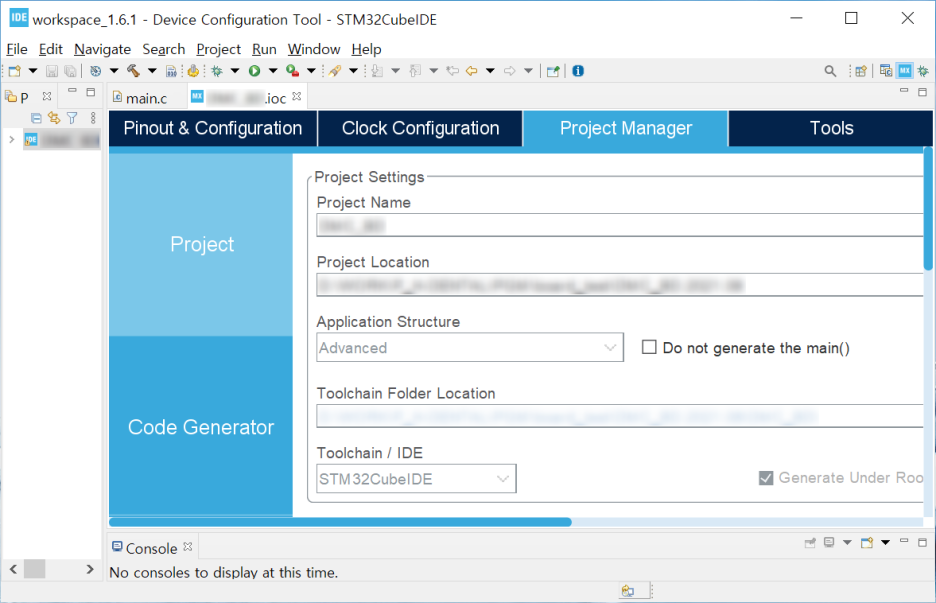Toggle the Generate Under Root checkbox

[766, 478]
